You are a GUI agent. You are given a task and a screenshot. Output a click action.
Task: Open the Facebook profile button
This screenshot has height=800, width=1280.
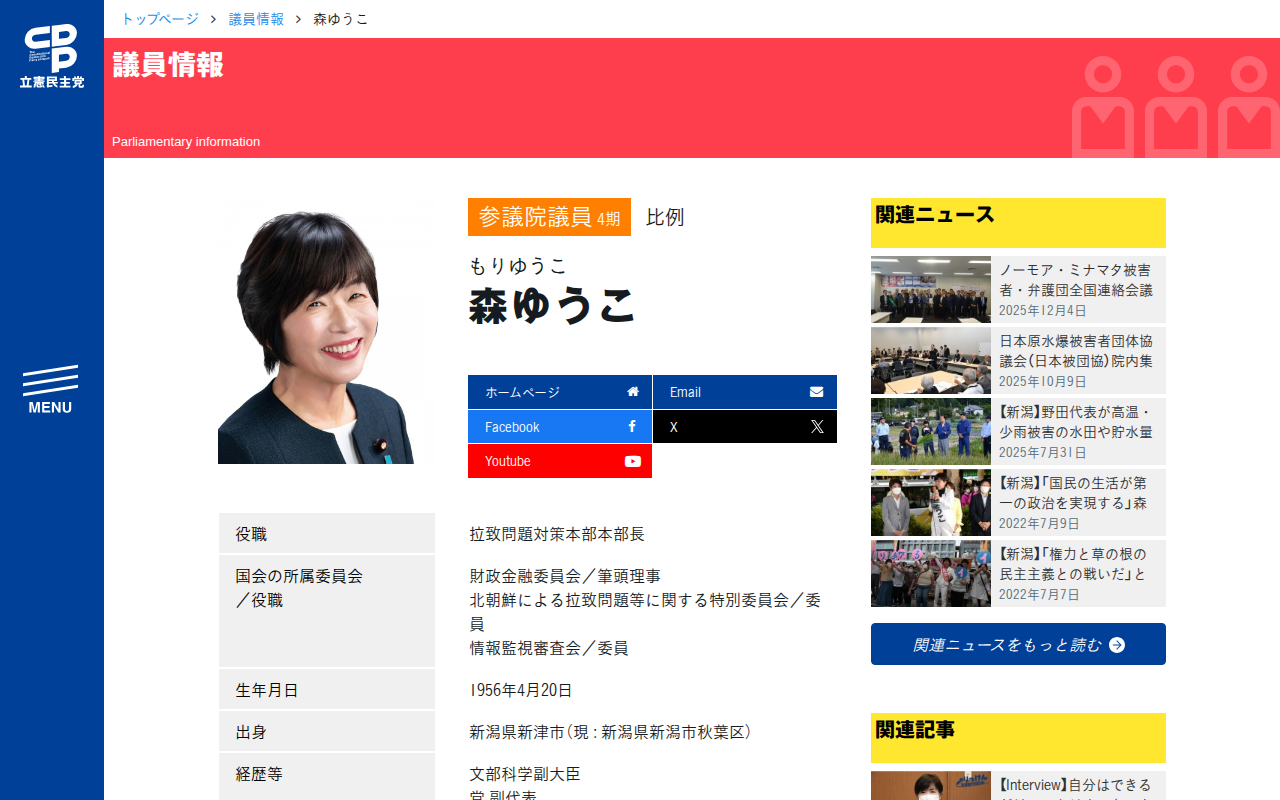click(x=560, y=426)
